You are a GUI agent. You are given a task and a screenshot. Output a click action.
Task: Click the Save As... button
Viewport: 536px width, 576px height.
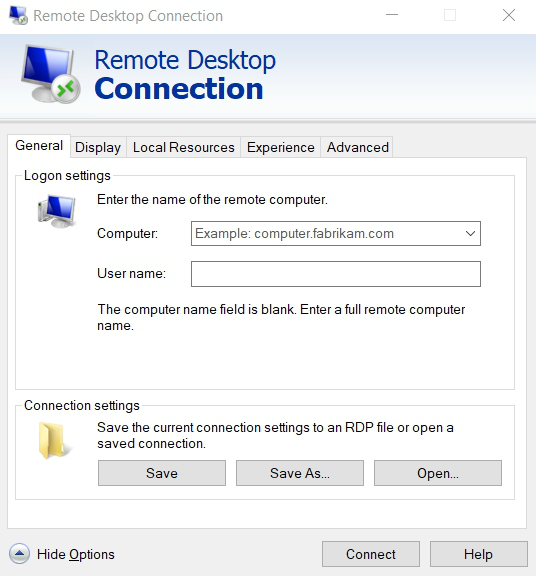pyautogui.click(x=300, y=473)
